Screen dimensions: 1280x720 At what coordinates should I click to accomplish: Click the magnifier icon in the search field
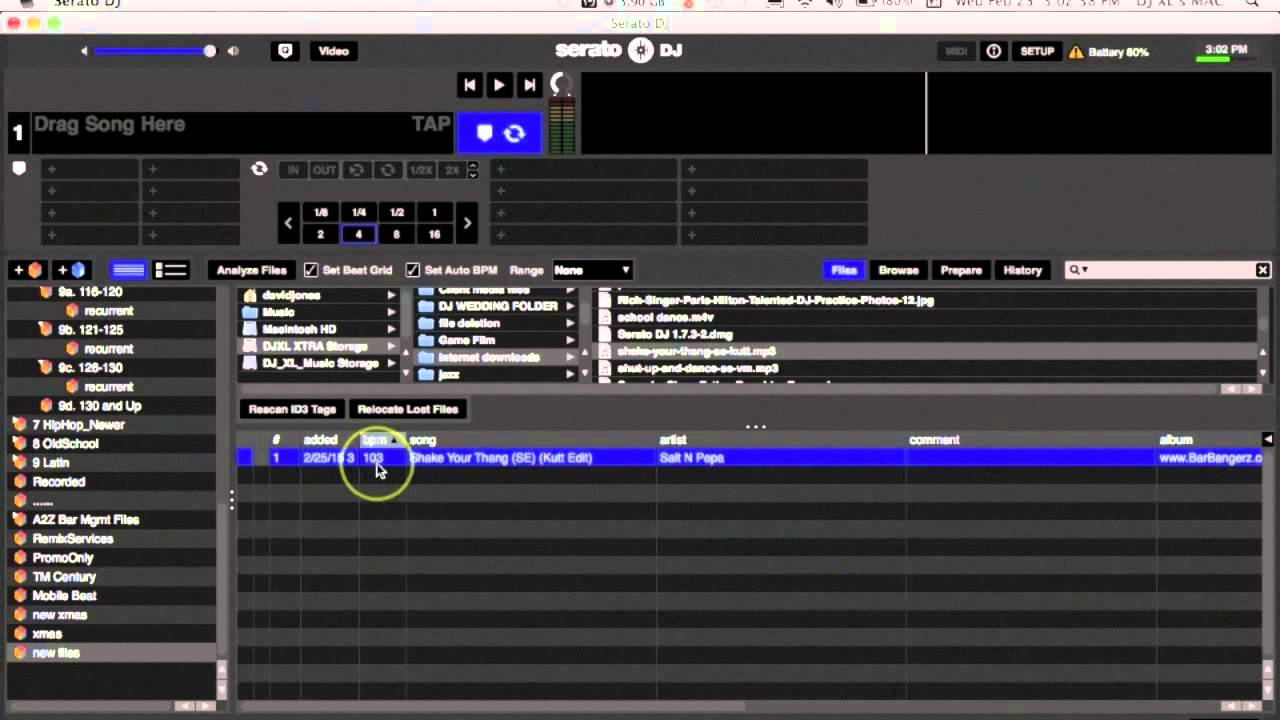[x=1076, y=270]
